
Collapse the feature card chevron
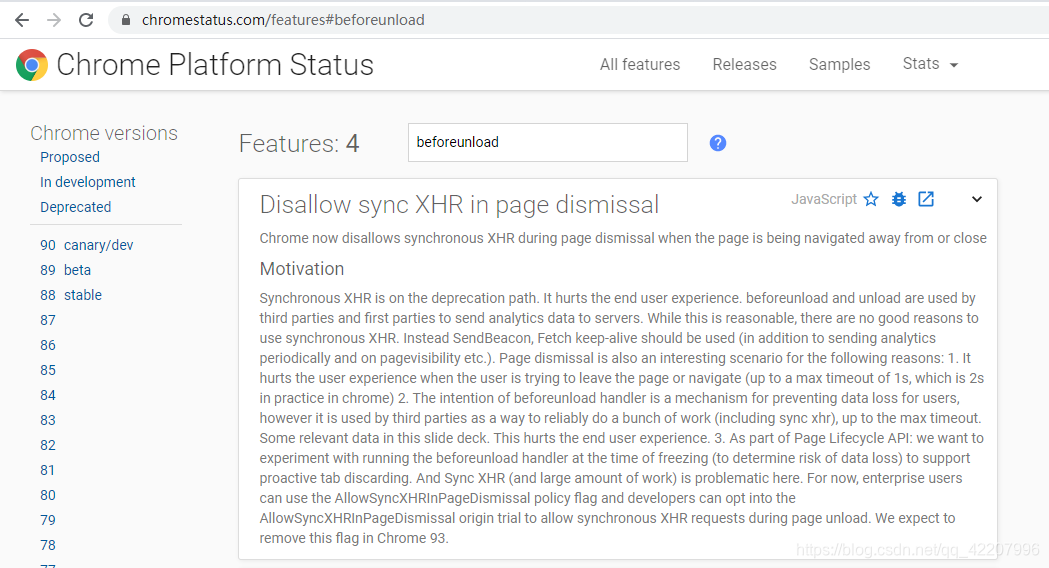tap(977, 199)
